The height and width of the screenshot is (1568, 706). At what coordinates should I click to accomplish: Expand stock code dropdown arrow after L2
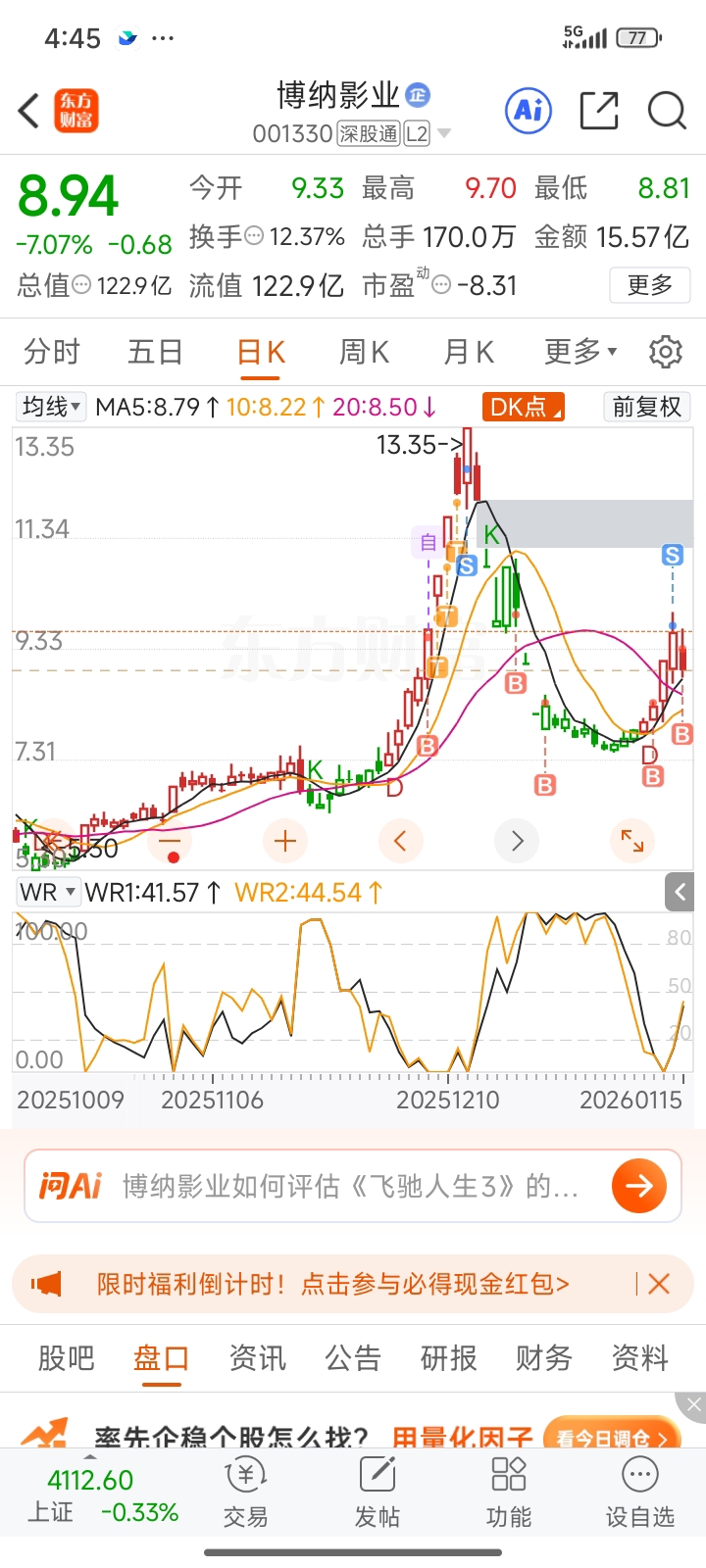444,133
